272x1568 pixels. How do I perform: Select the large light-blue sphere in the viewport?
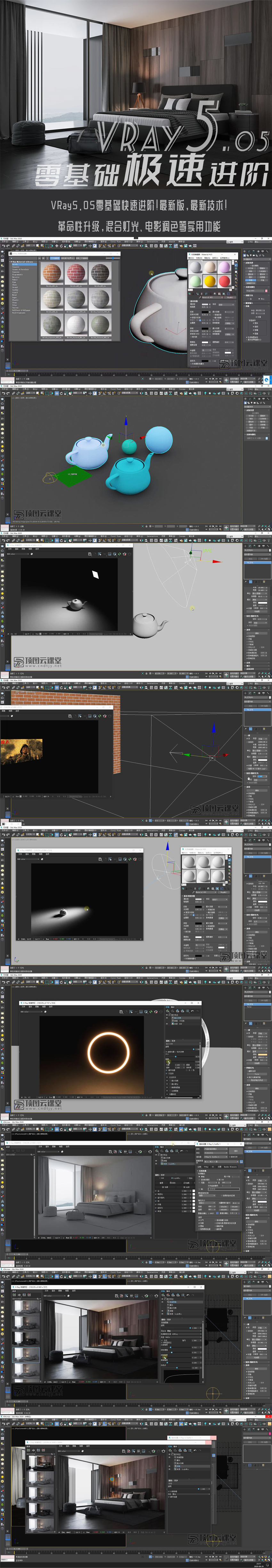[159, 440]
